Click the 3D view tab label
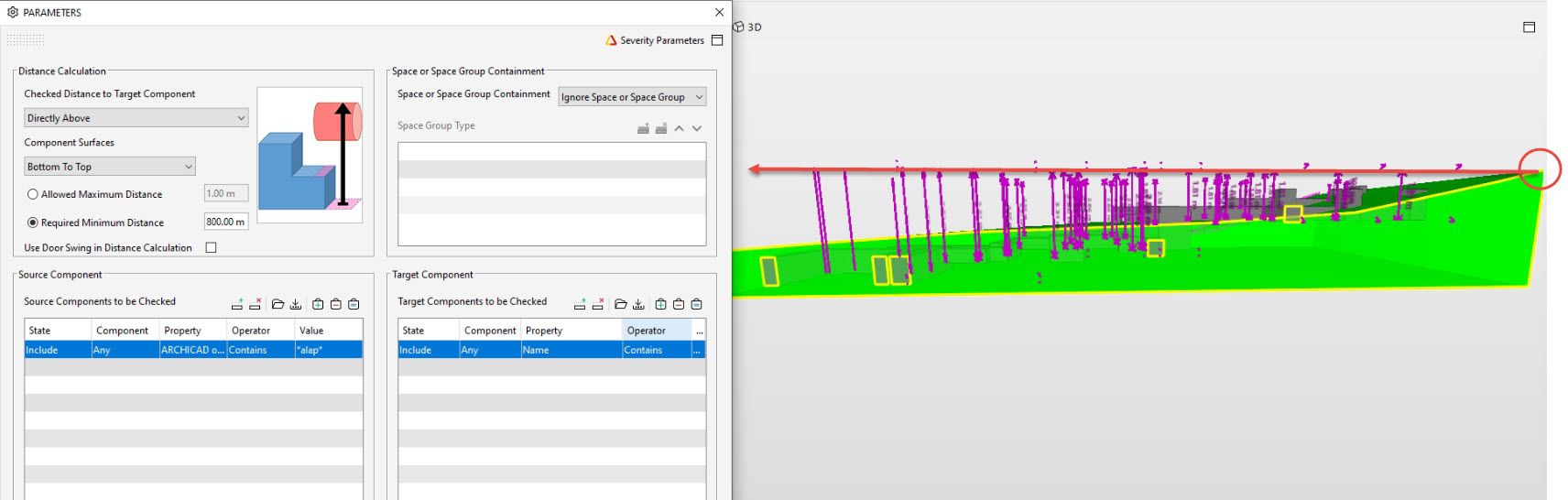The image size is (1568, 500). pyautogui.click(x=755, y=27)
